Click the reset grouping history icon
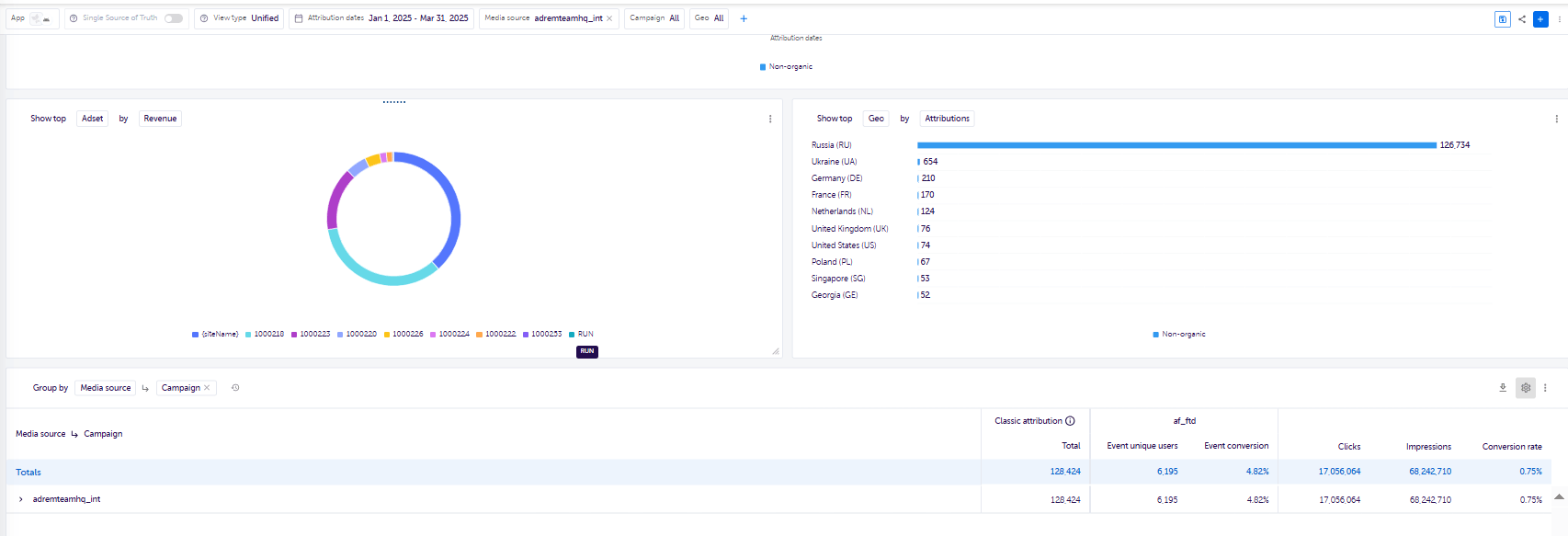The height and width of the screenshot is (536, 1568). pos(235,388)
